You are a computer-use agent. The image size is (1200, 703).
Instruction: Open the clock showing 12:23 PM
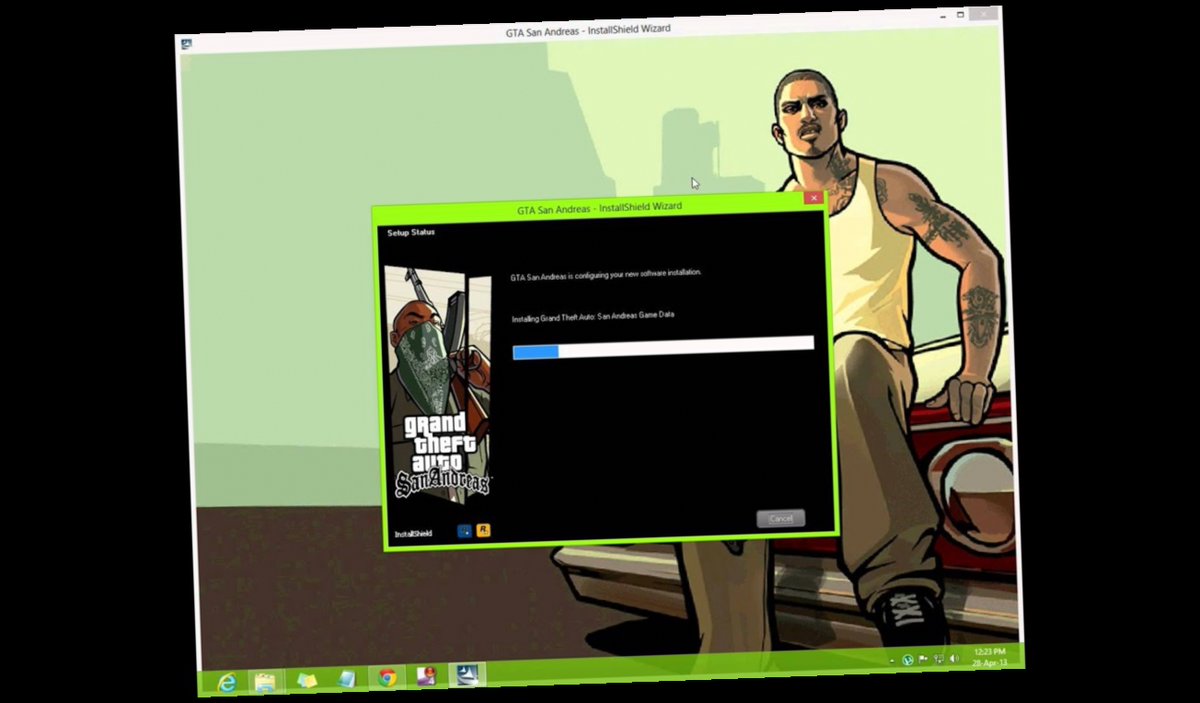coord(989,656)
